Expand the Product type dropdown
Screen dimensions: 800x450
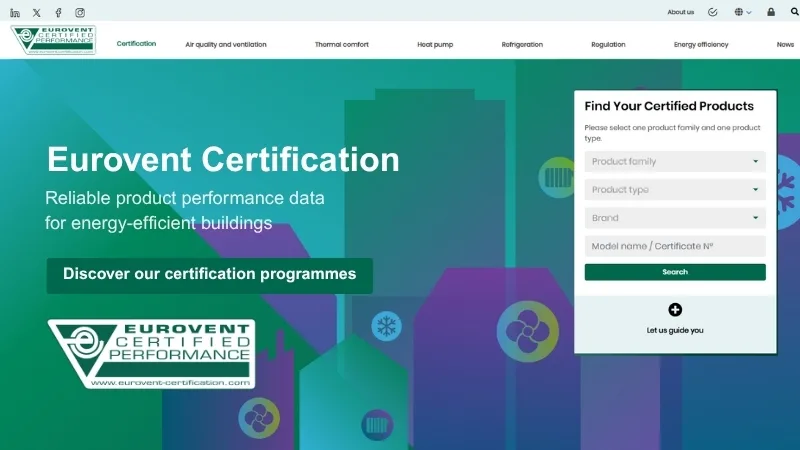click(675, 190)
